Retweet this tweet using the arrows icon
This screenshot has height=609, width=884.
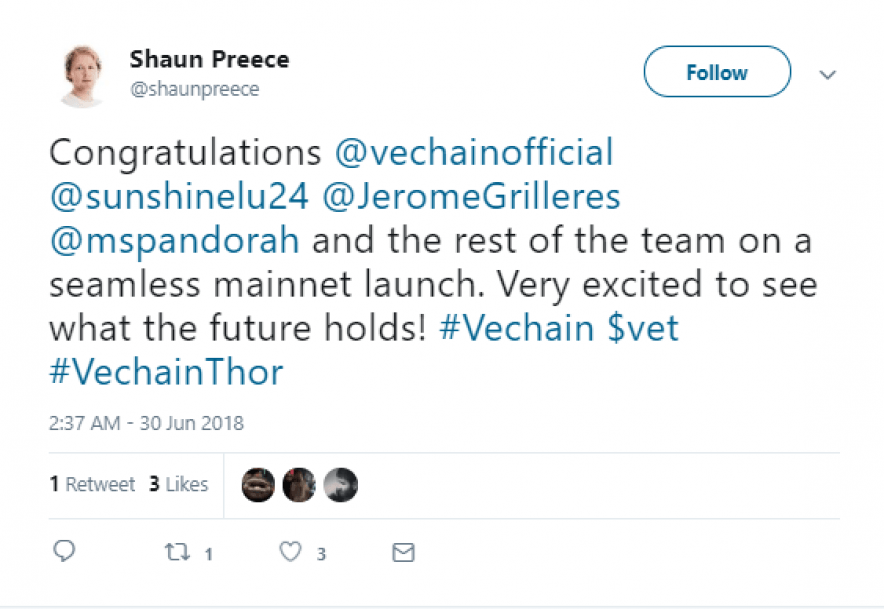[177, 551]
